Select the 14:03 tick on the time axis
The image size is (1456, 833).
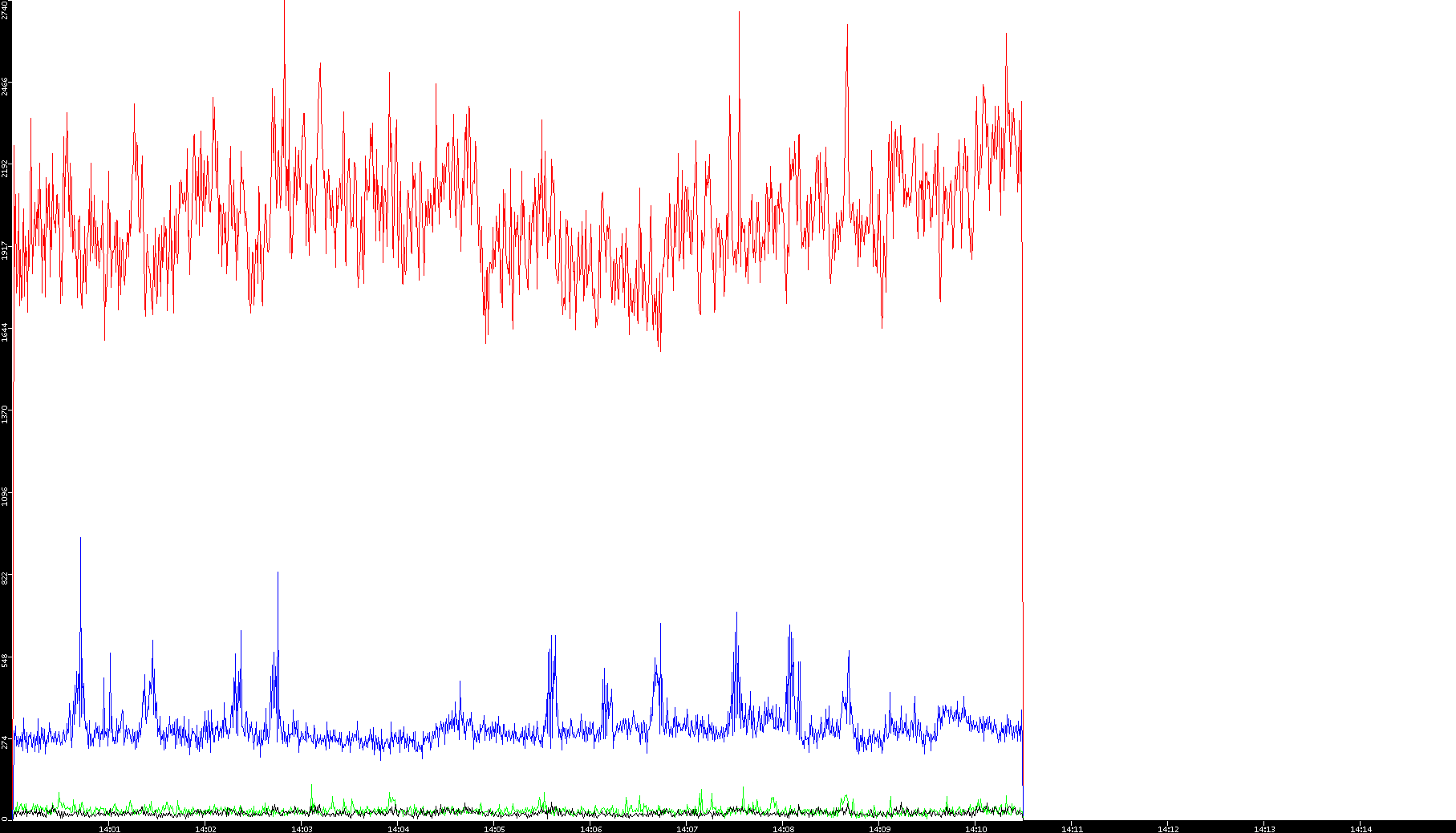pyautogui.click(x=302, y=829)
